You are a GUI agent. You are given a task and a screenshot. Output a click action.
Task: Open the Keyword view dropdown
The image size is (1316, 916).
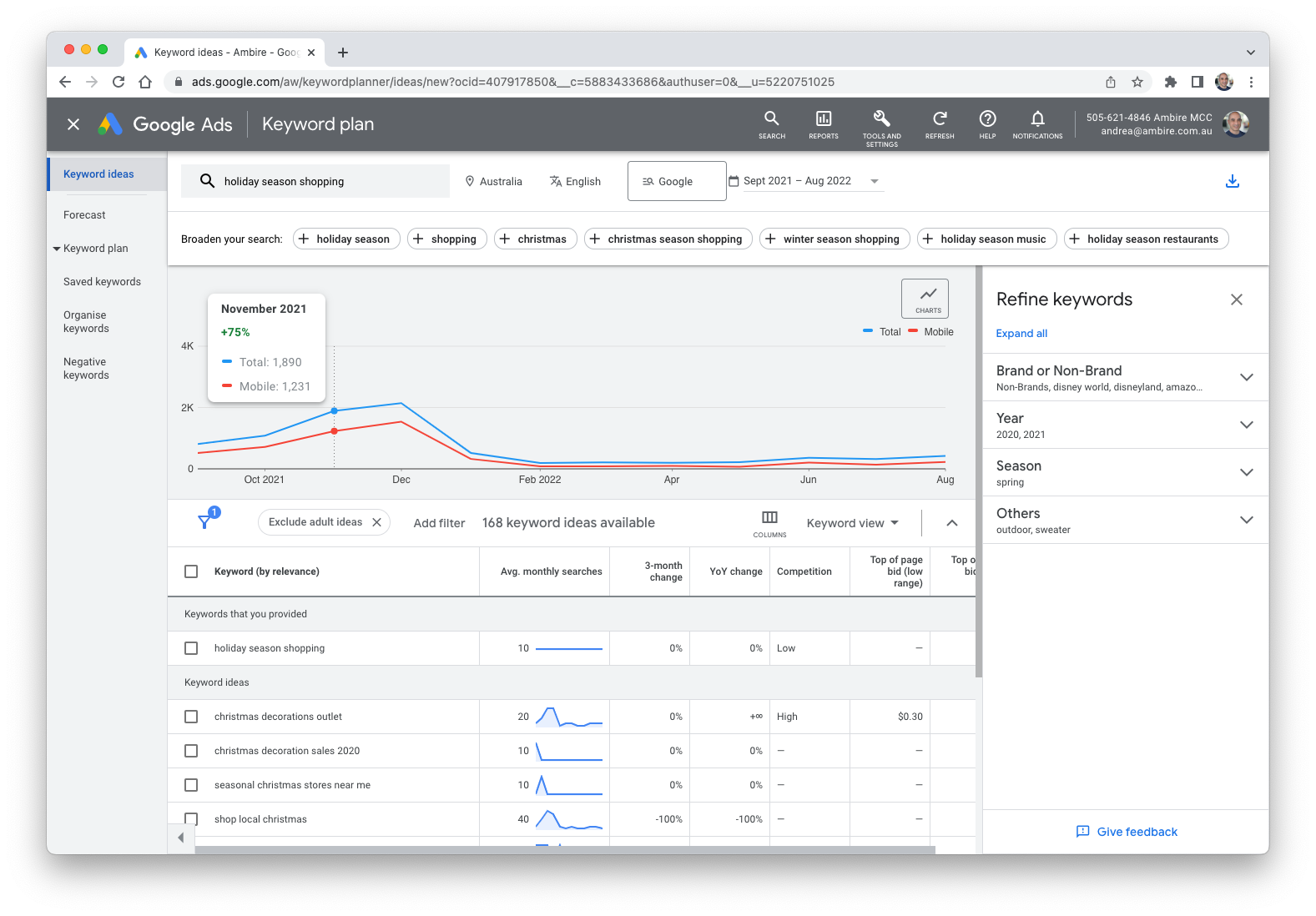[x=852, y=523]
